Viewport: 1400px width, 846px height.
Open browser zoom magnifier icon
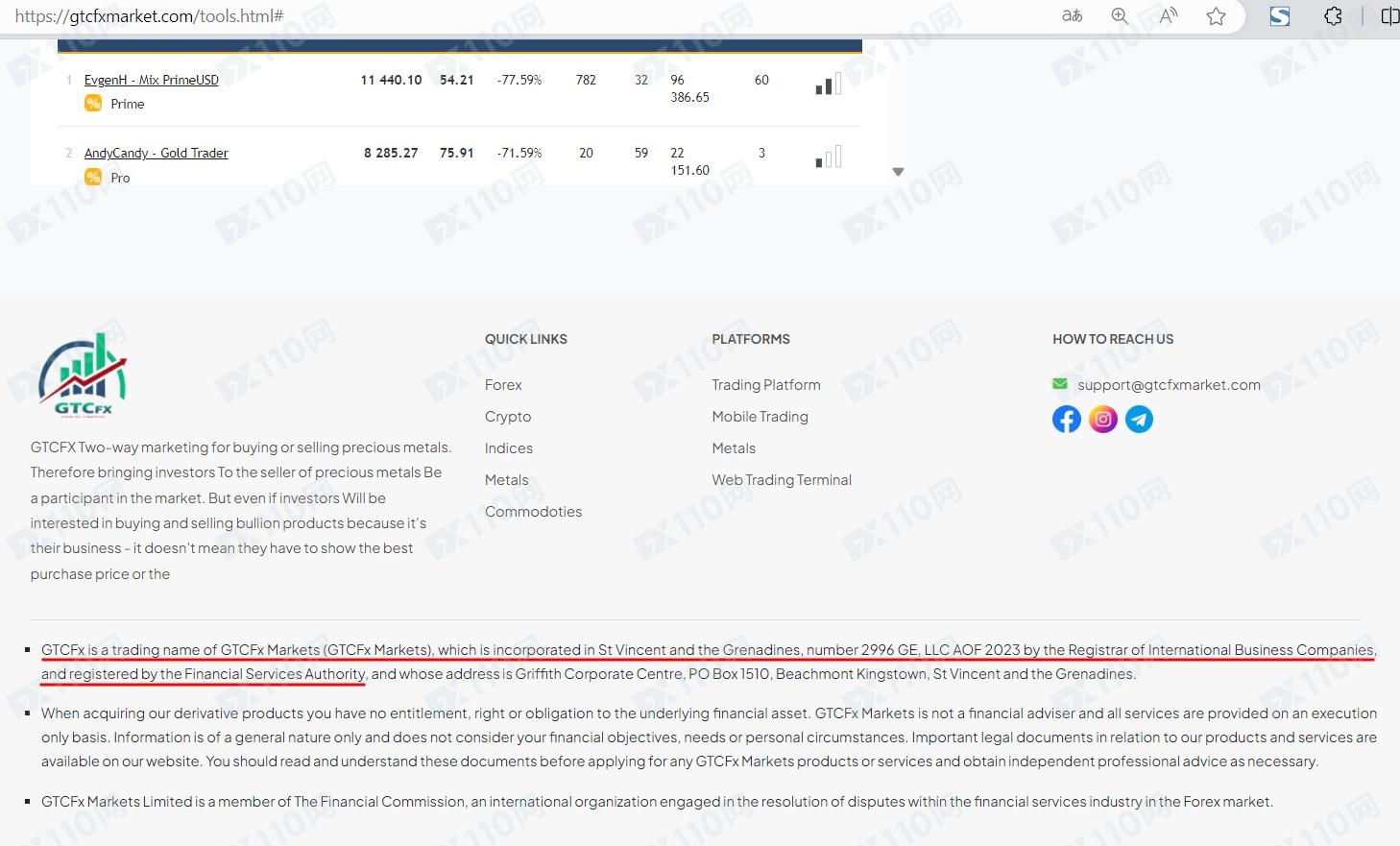[1120, 16]
